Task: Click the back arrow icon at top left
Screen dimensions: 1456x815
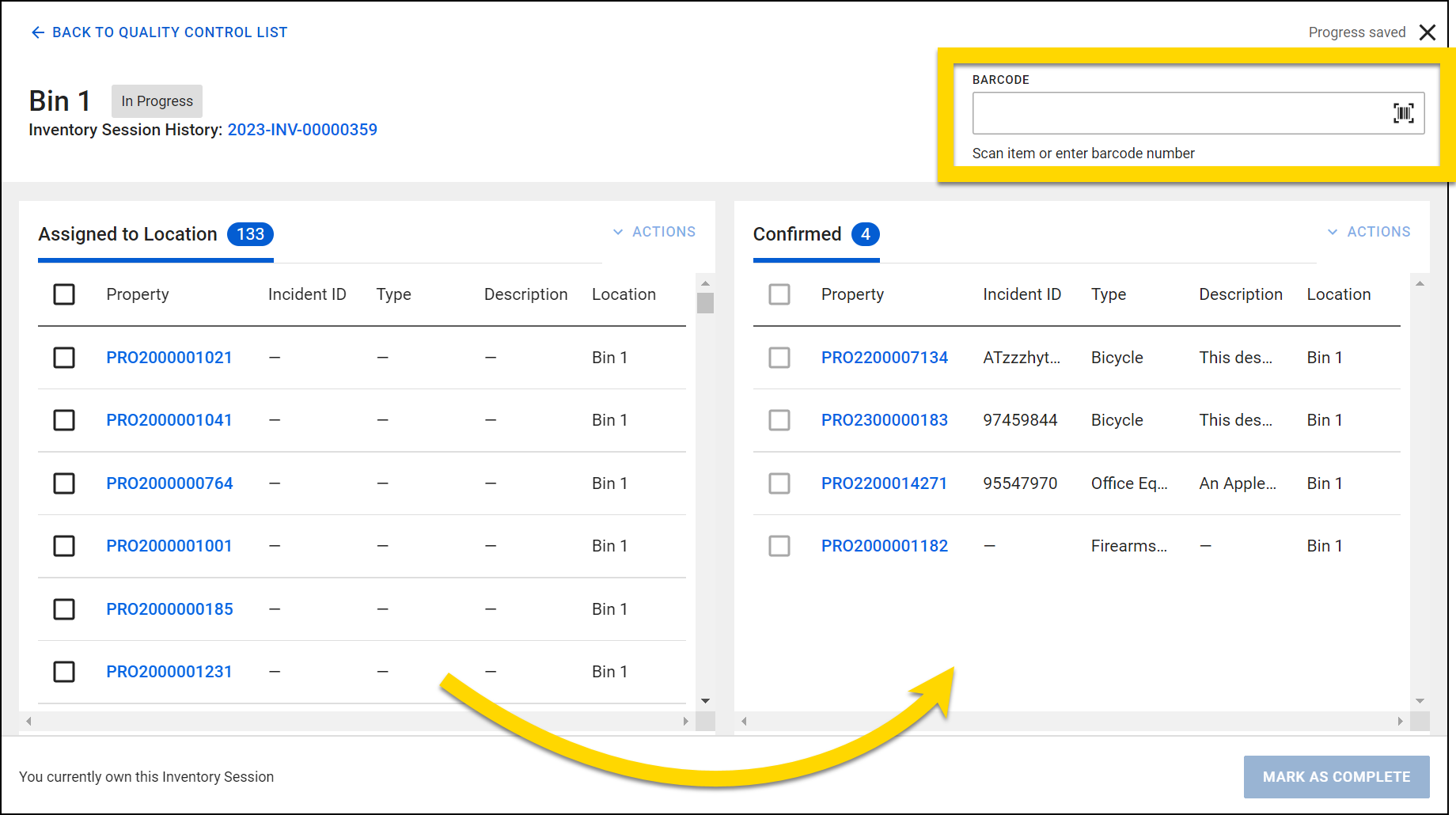Action: [37, 32]
